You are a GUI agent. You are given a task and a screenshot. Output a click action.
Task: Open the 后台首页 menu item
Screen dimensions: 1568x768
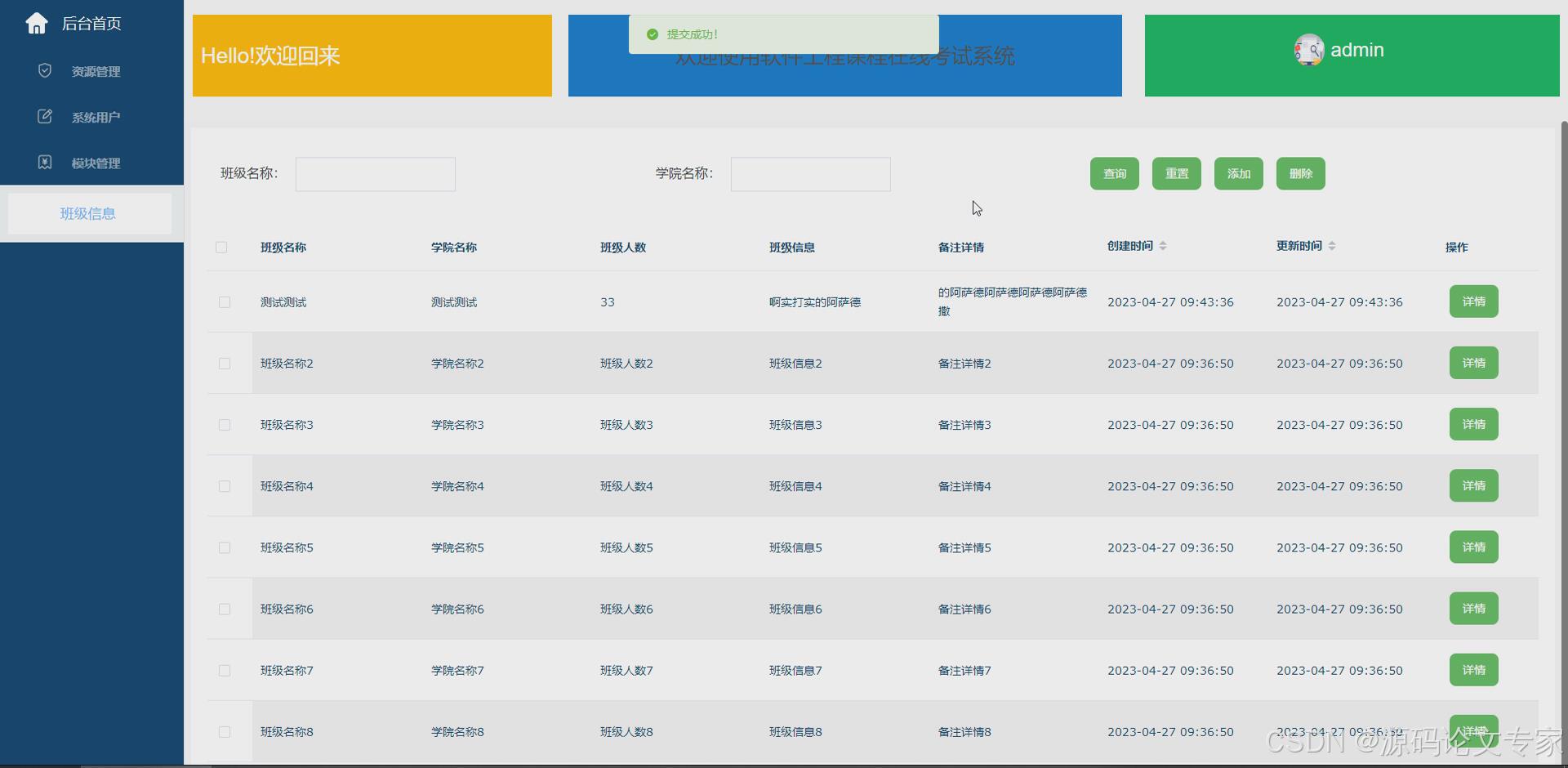91,24
